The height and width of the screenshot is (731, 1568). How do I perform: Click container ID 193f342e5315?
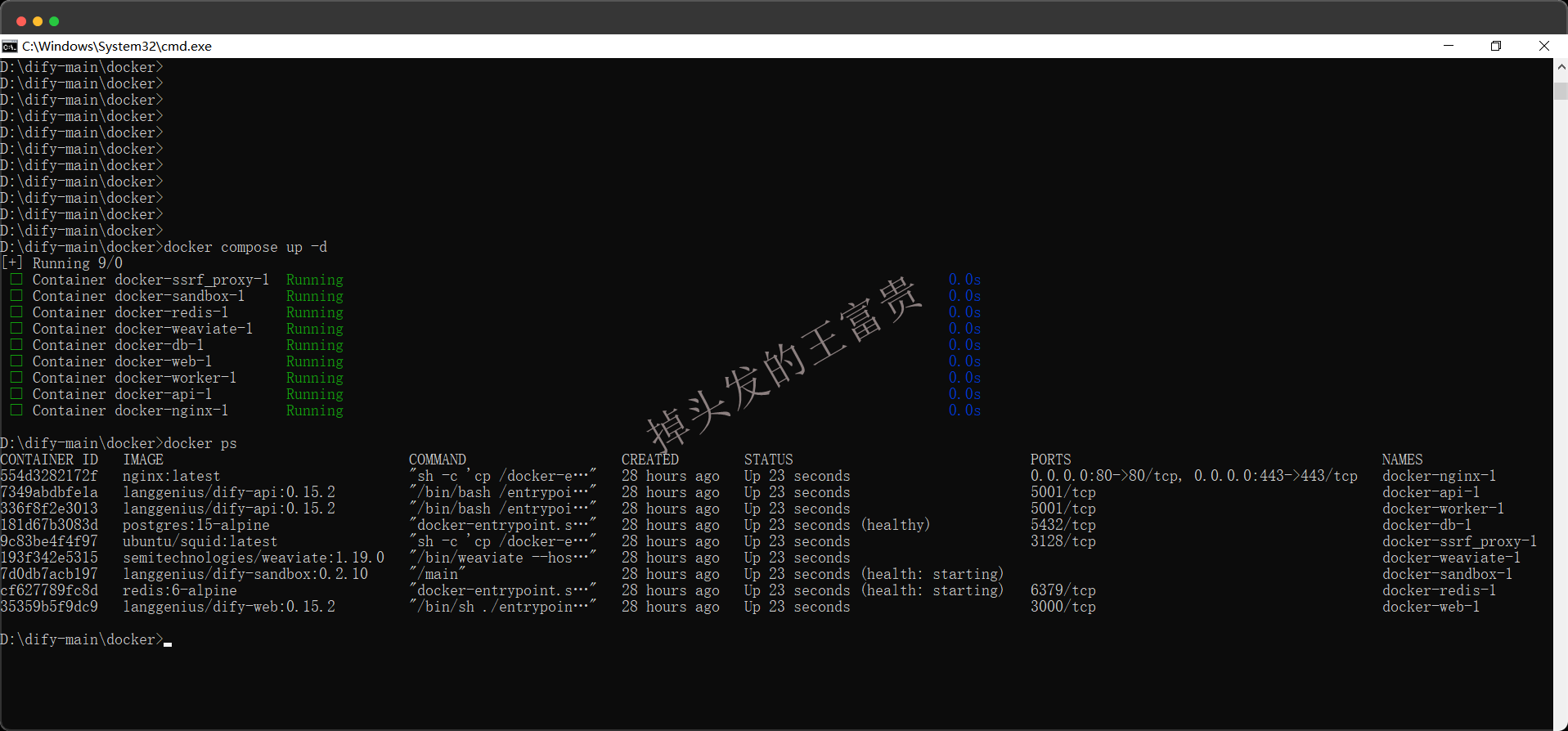click(49, 558)
